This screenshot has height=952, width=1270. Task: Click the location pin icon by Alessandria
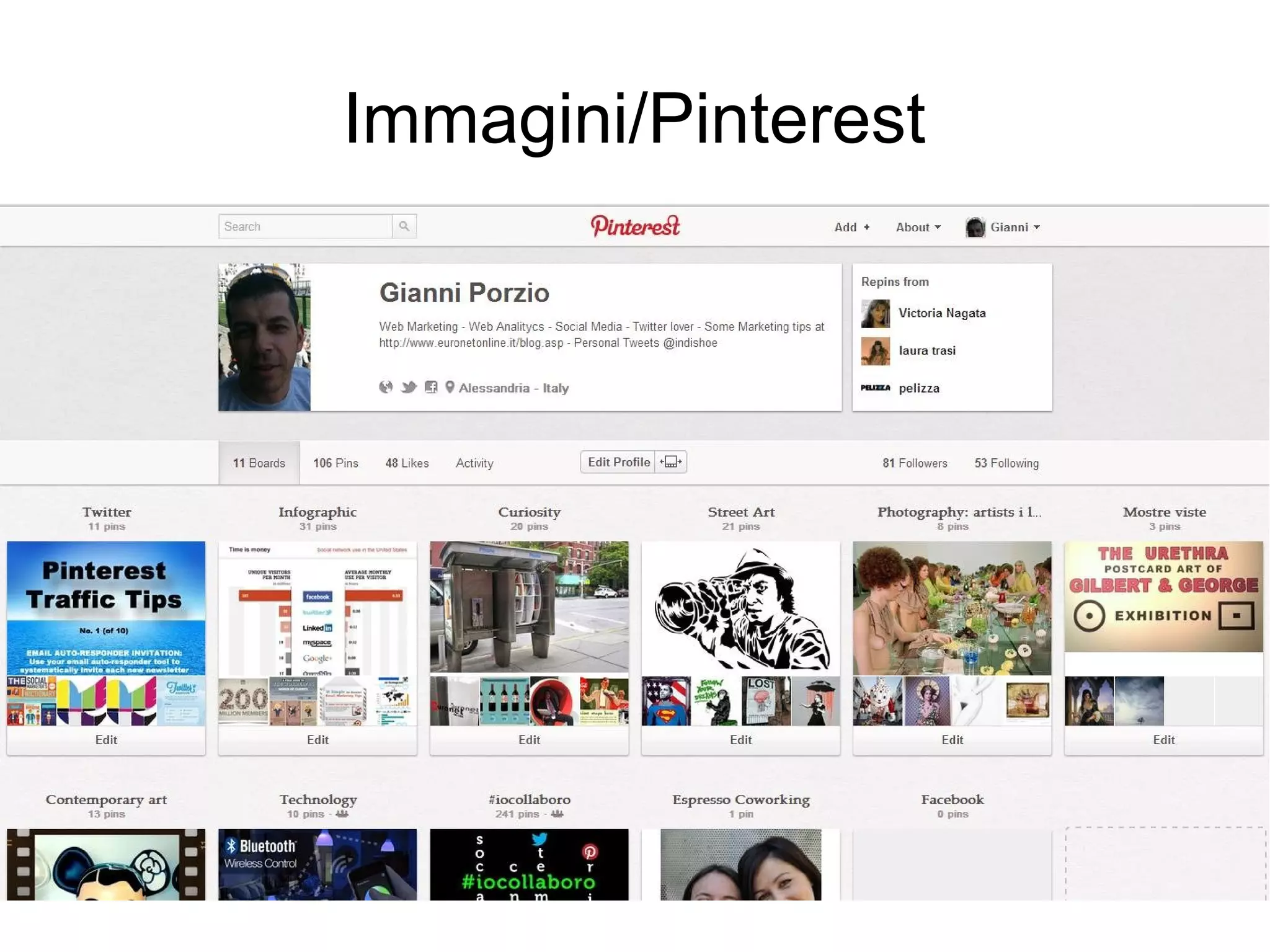point(450,388)
